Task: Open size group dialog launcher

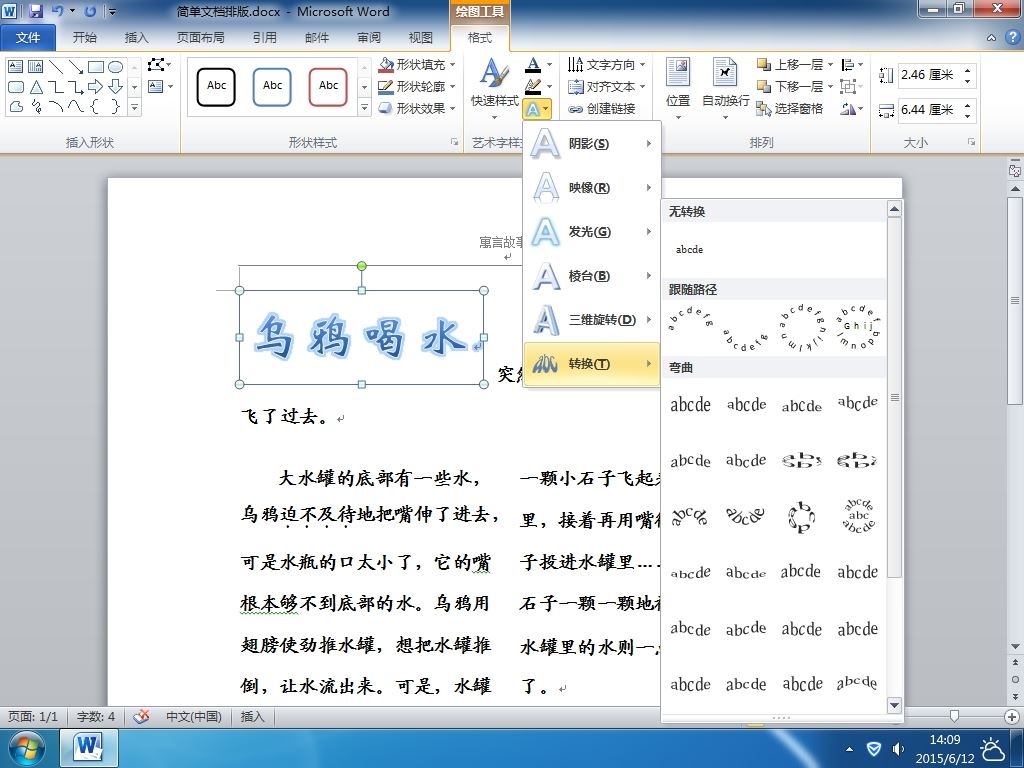Action: (972, 142)
